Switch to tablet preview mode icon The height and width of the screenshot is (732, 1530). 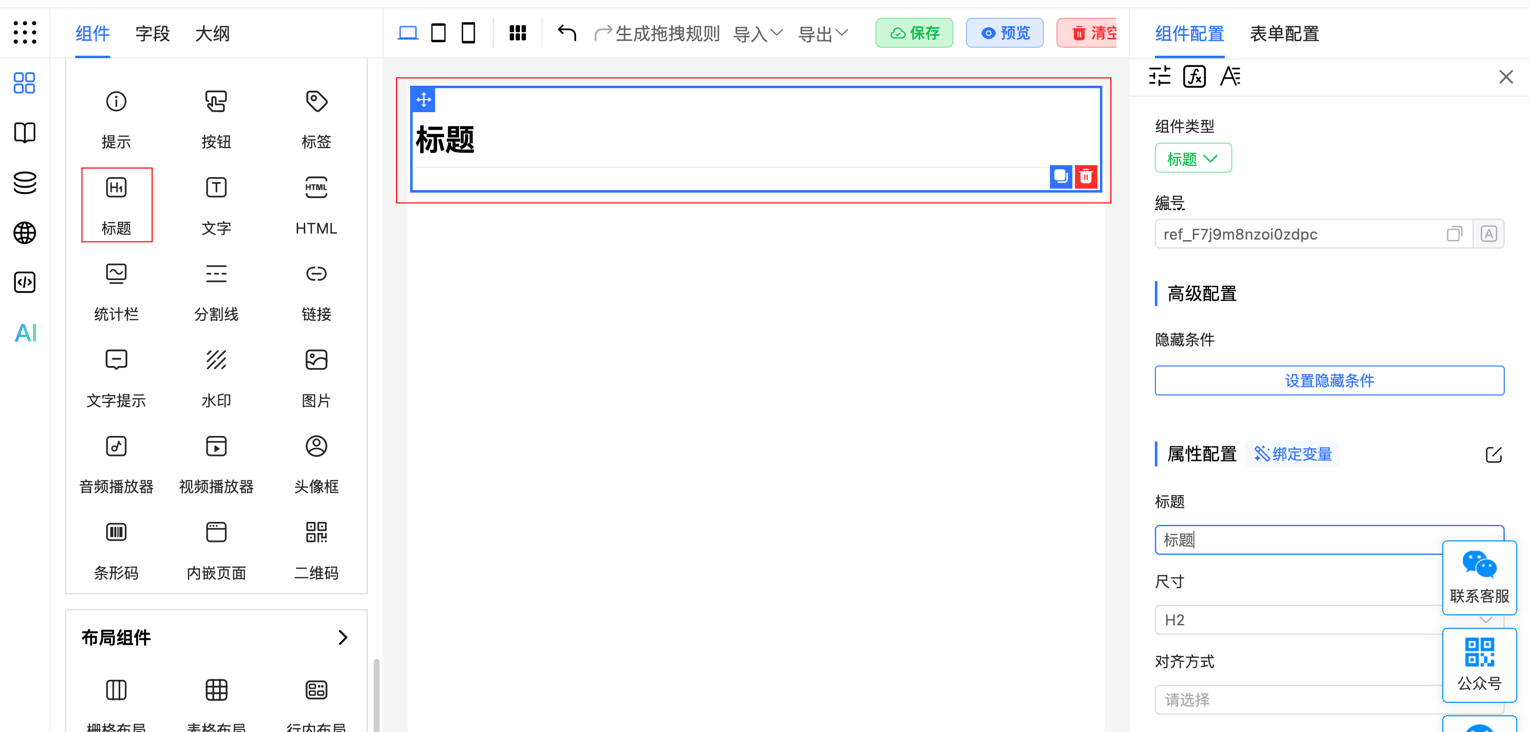(x=438, y=32)
